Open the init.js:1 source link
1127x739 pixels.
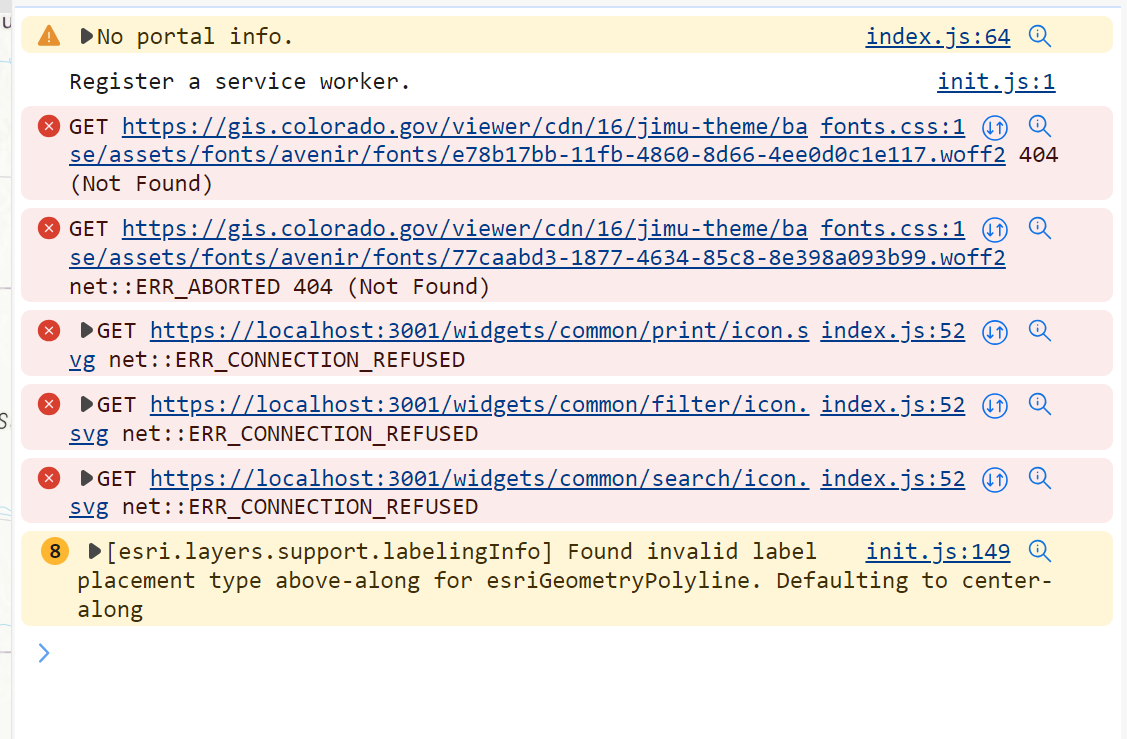click(996, 82)
